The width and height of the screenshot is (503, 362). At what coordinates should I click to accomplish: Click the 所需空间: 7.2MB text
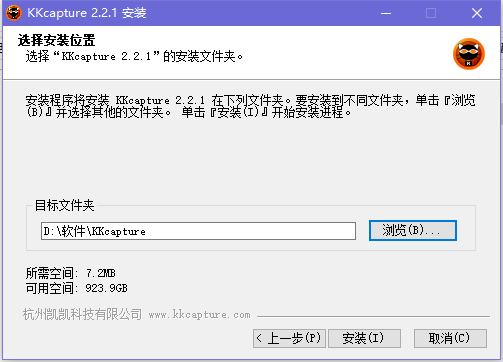coord(71,273)
